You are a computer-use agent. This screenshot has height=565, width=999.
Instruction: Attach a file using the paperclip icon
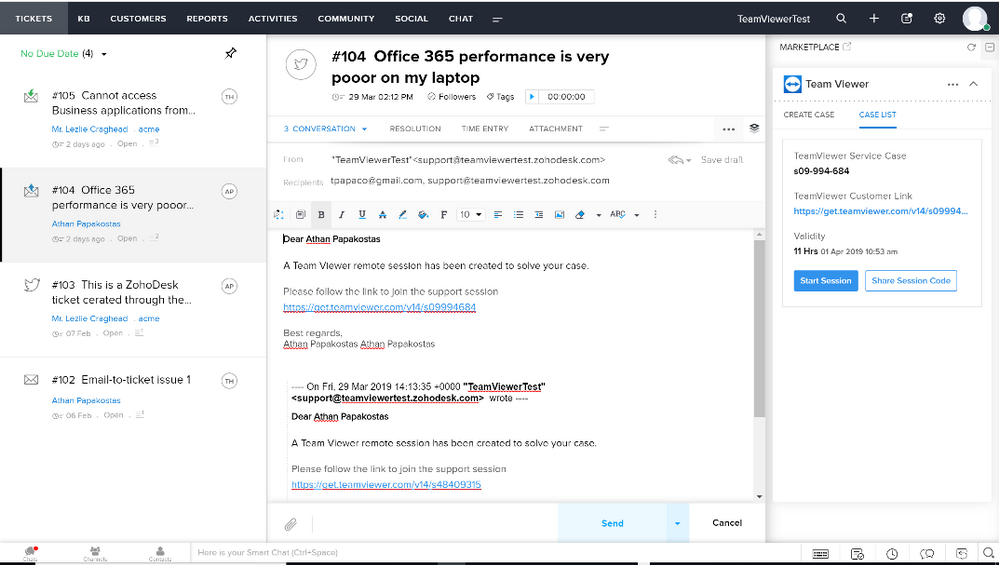pyautogui.click(x=291, y=524)
